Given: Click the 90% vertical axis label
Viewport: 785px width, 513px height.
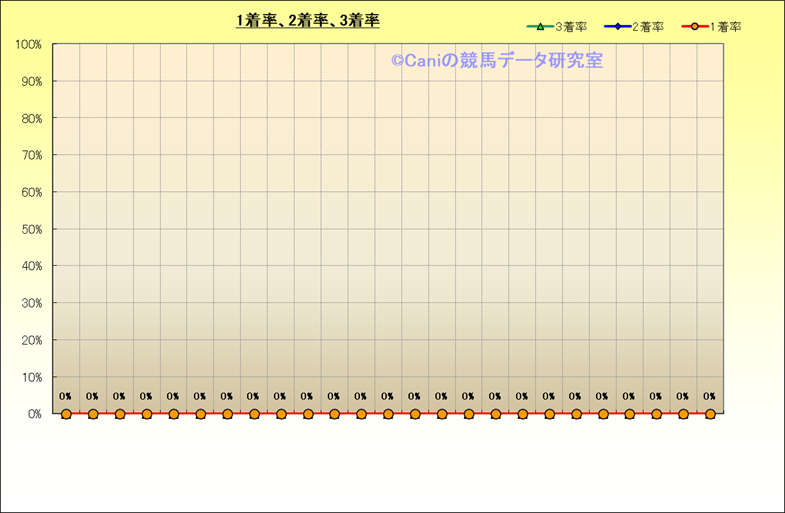Looking at the screenshot, I should [x=30, y=82].
